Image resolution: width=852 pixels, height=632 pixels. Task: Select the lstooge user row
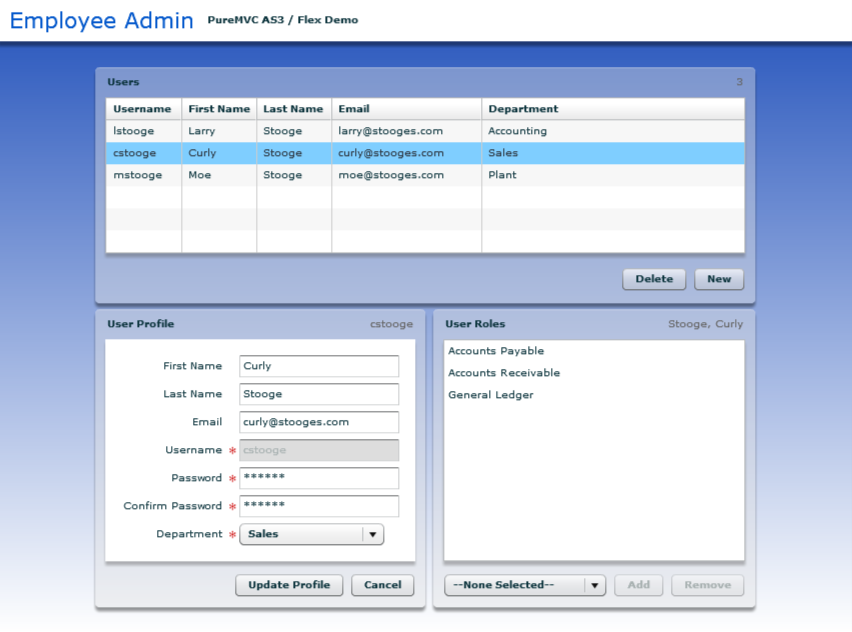[x=425, y=131]
